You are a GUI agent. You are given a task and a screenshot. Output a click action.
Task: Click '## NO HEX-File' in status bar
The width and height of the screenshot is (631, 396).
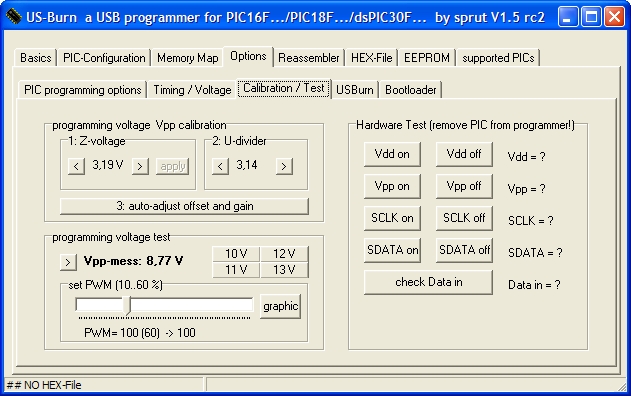tap(44, 385)
